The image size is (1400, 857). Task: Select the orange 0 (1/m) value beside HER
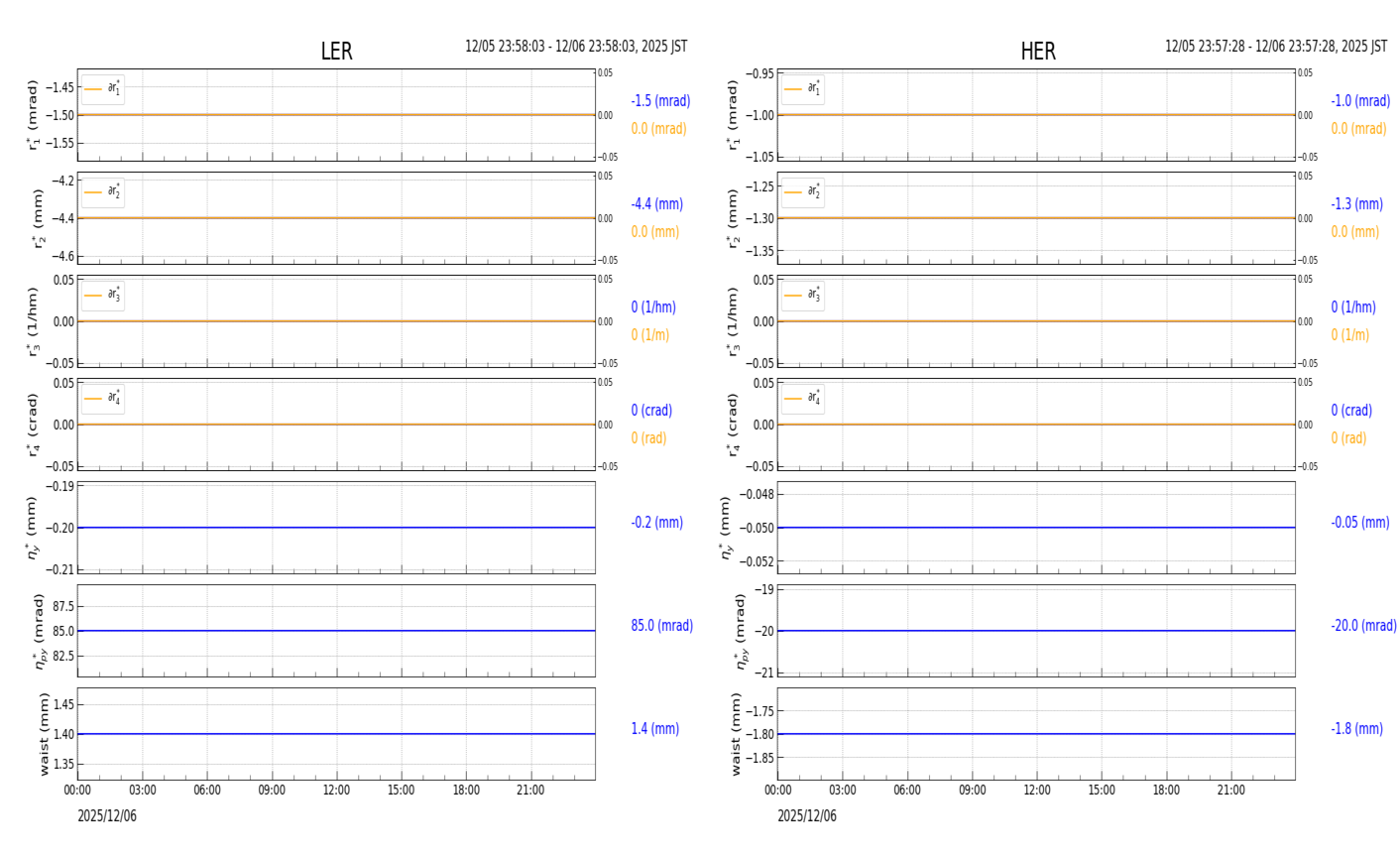1350,335
